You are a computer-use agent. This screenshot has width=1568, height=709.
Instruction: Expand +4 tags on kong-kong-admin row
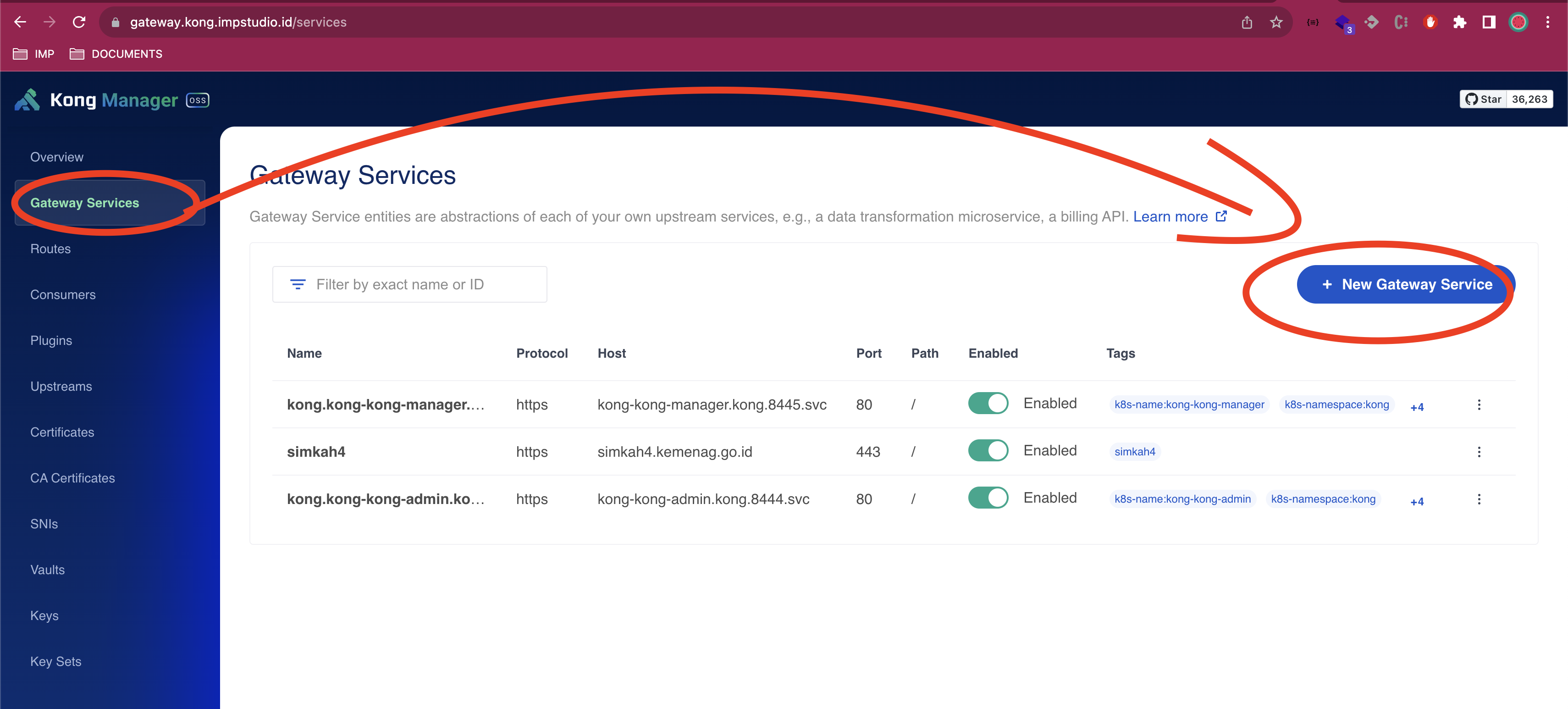click(x=1417, y=501)
